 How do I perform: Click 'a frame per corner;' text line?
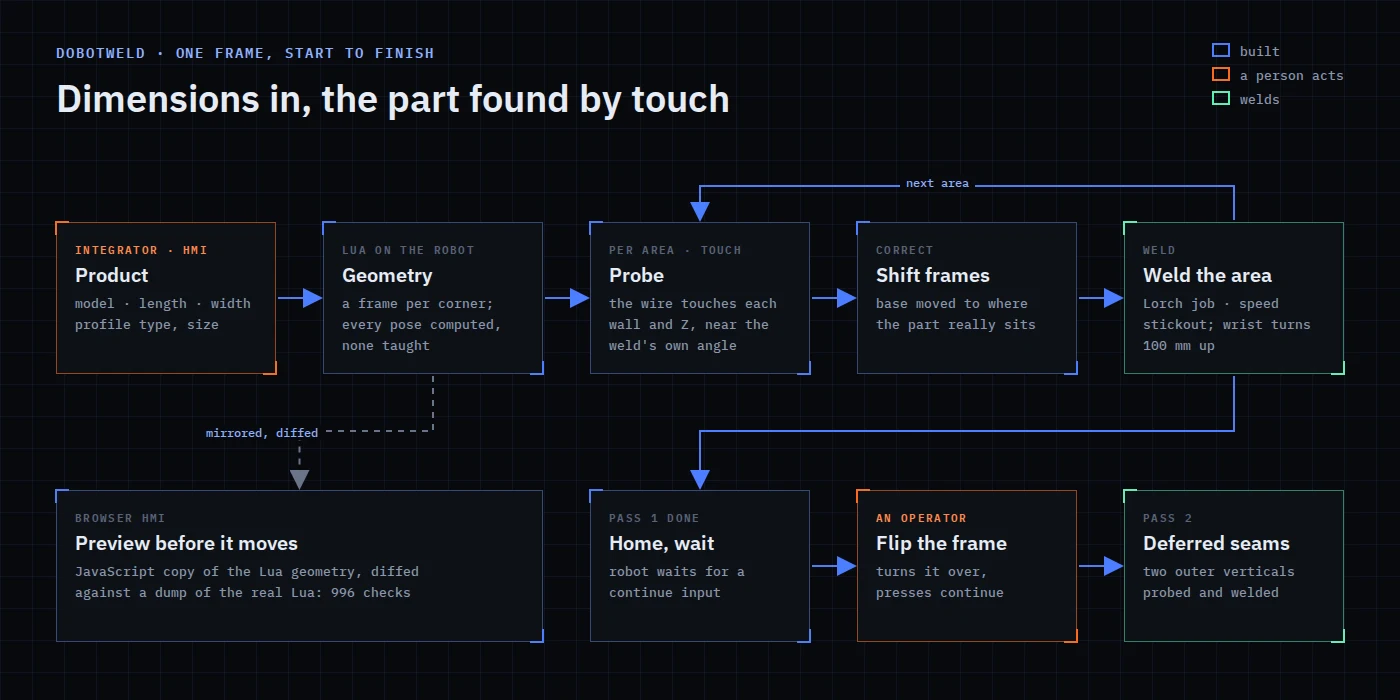point(418,303)
